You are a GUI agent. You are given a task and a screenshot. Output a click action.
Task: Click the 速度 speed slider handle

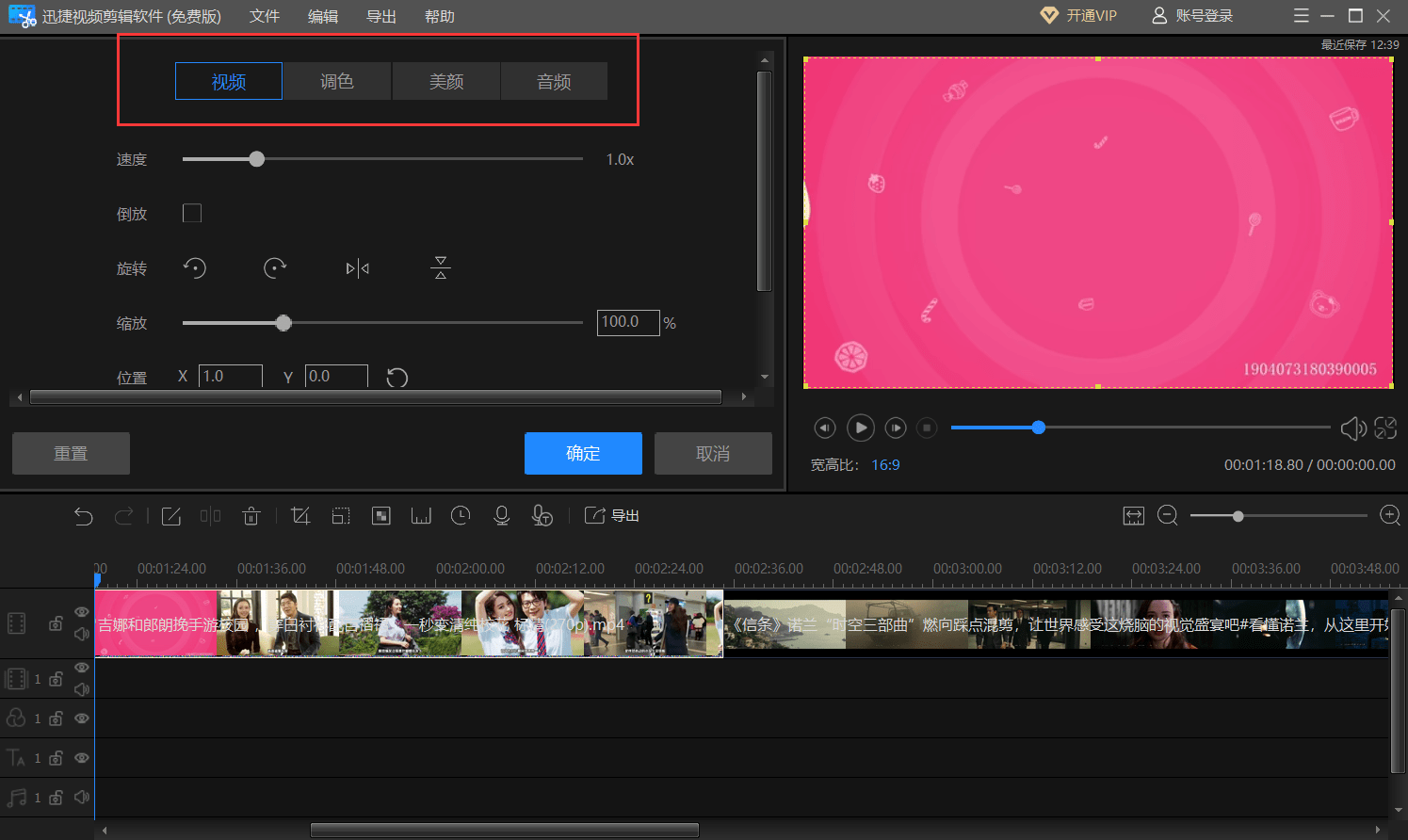257,159
